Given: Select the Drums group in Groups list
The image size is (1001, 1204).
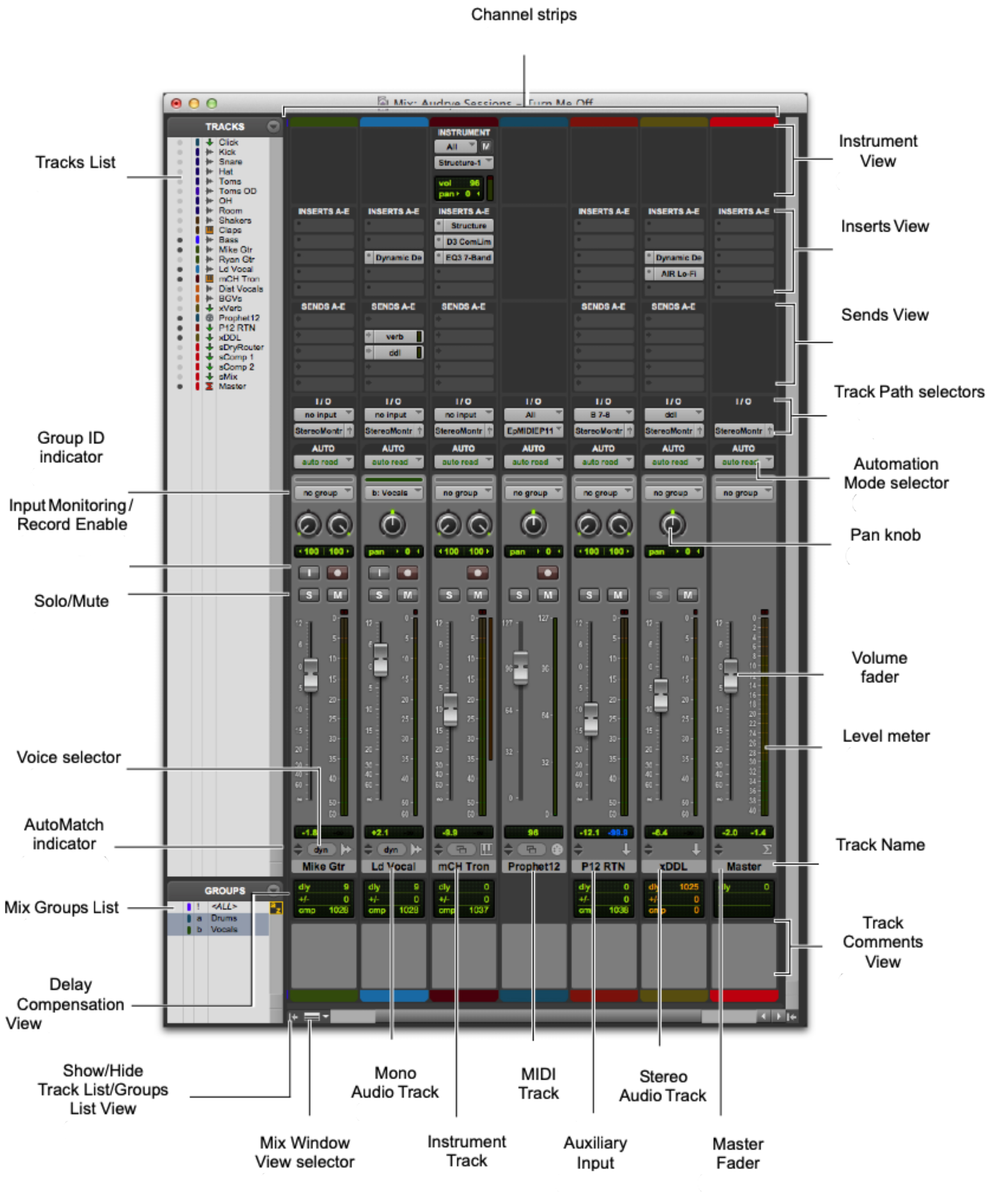Looking at the screenshot, I should click(223, 918).
